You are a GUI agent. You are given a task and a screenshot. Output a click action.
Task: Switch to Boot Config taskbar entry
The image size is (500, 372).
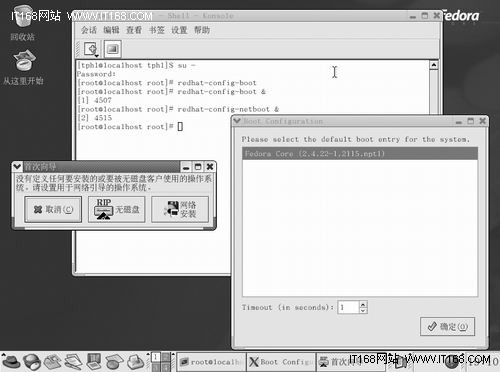(281, 362)
